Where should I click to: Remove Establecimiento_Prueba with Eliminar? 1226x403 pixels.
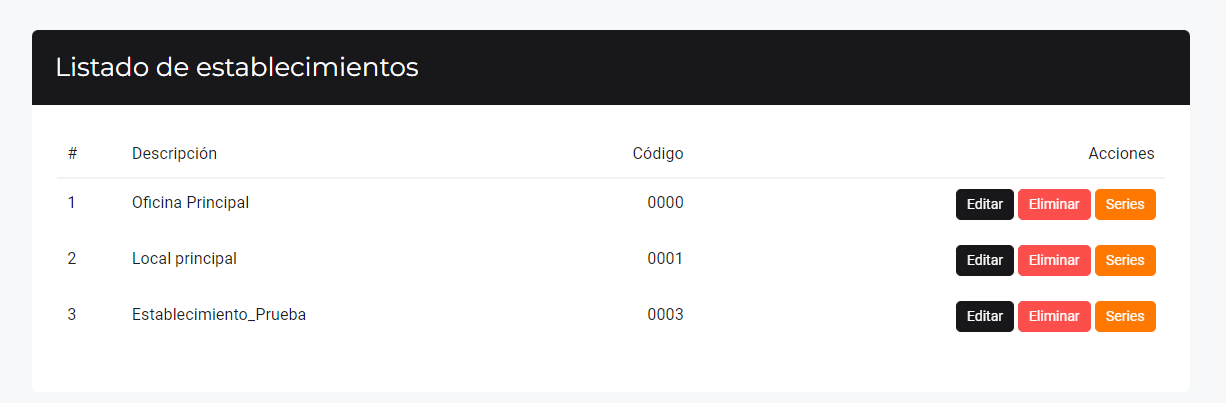[1054, 316]
